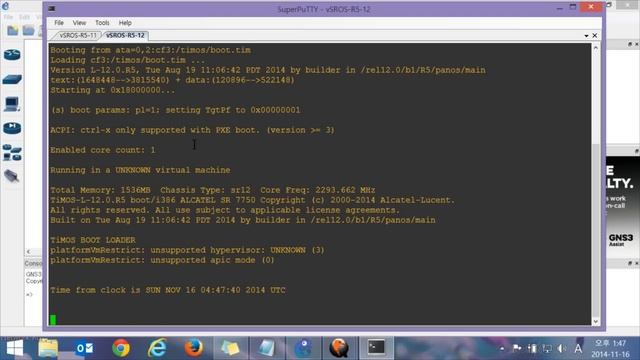Viewport: 640px width, 360px height.
Task: Open the File menu in SuperPuTTY
Action: pos(59,23)
